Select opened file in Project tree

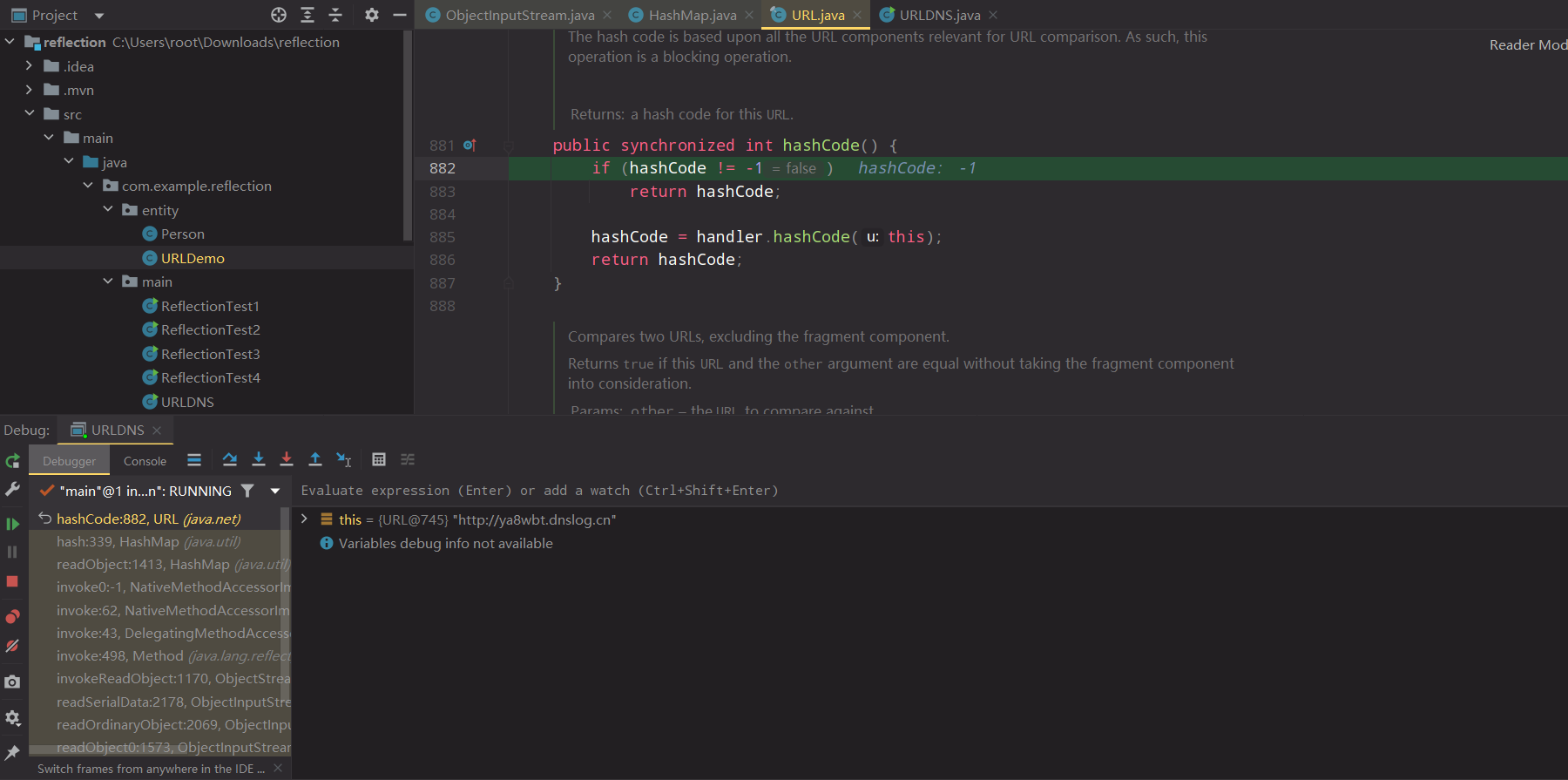click(279, 15)
